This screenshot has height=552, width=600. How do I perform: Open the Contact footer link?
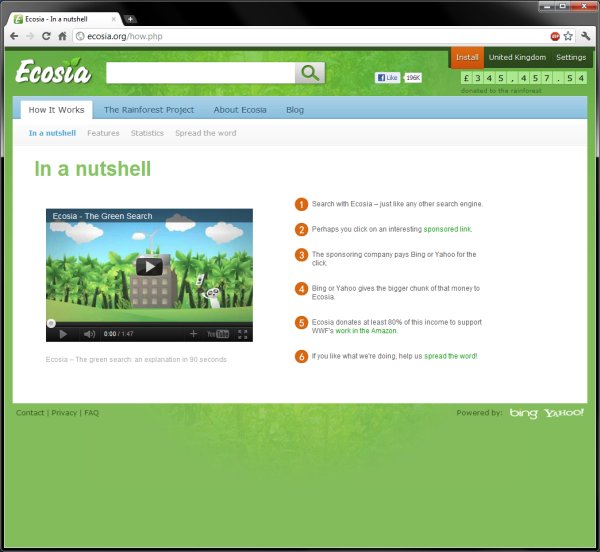pos(30,413)
